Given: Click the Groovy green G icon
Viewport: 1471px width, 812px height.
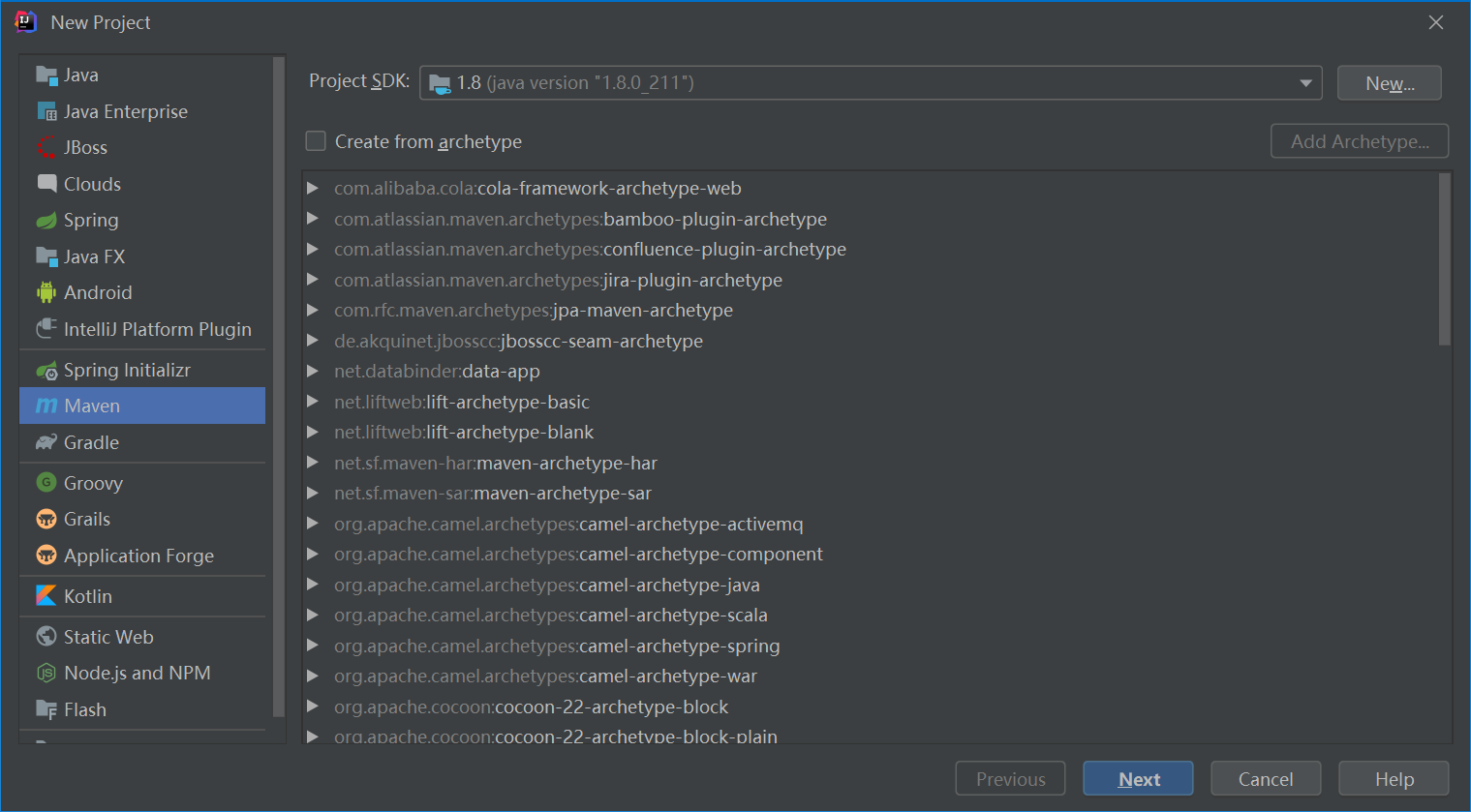Looking at the screenshot, I should tap(46, 482).
